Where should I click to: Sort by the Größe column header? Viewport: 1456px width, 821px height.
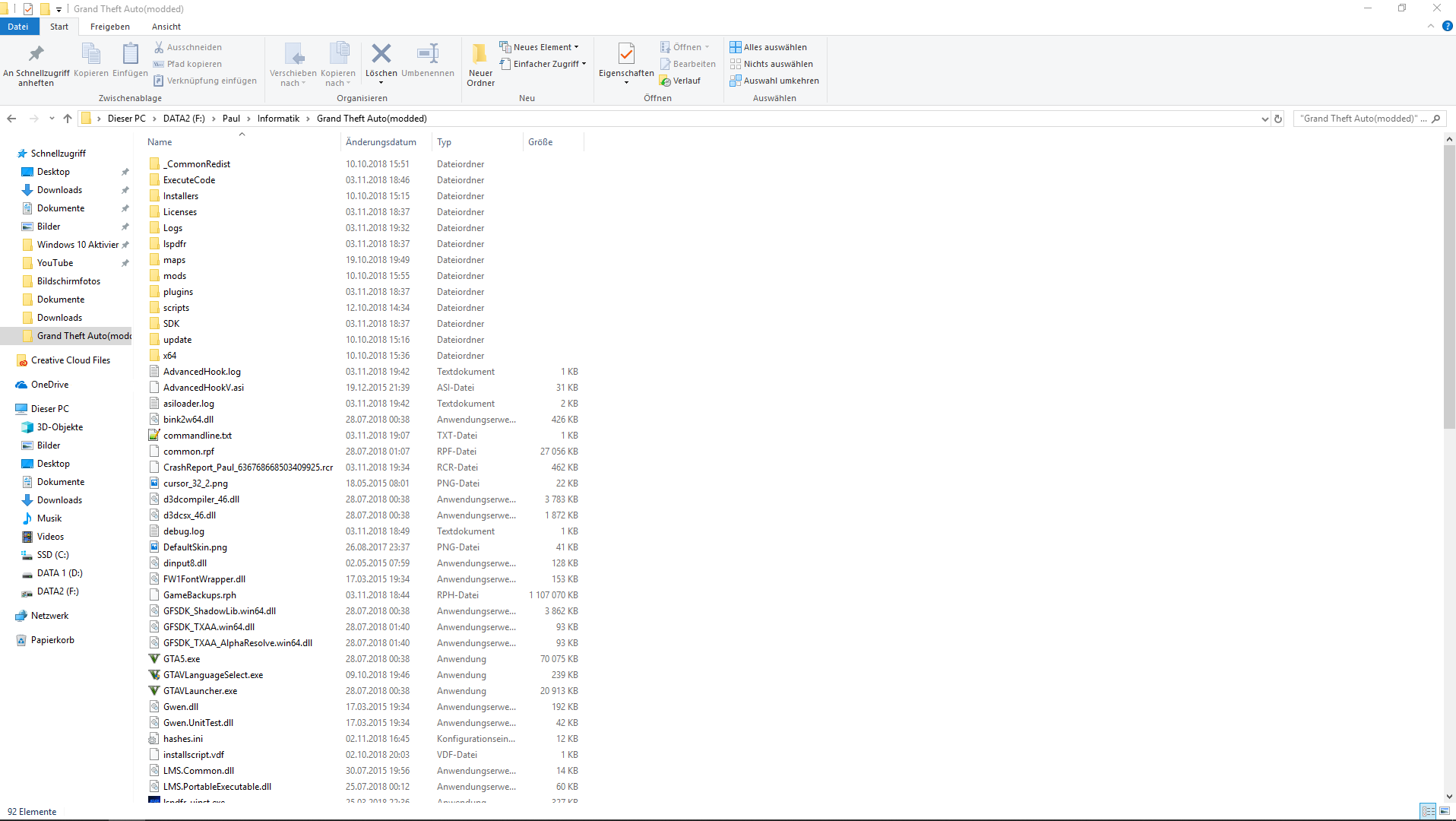tap(554, 142)
